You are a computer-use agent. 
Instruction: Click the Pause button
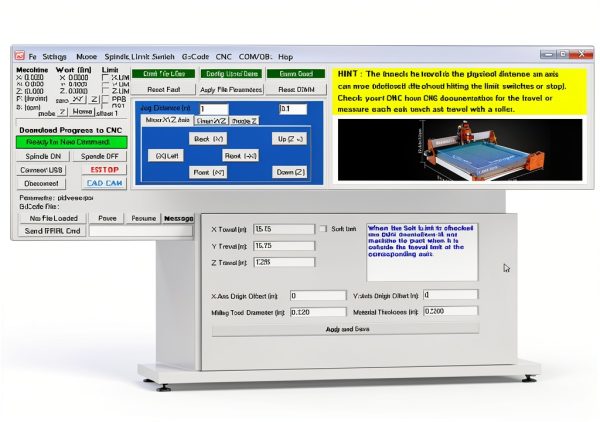pos(107,218)
